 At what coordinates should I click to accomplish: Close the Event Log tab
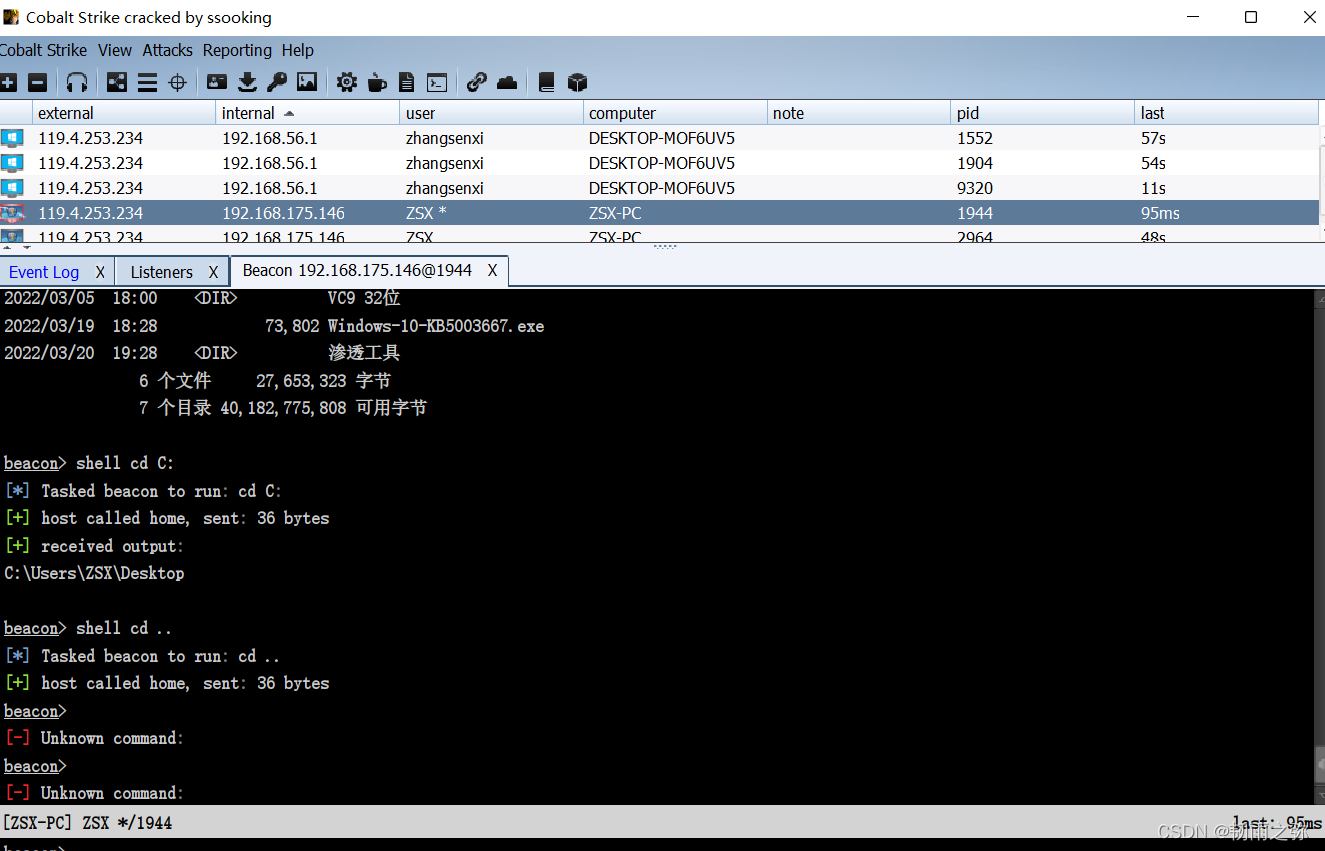click(x=100, y=272)
